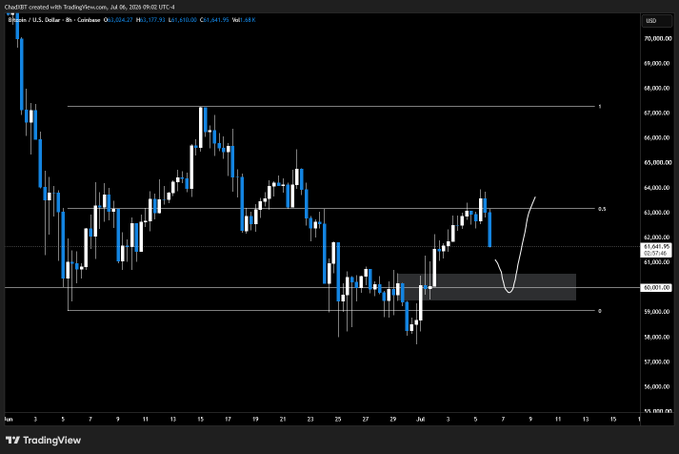Viewport: 679px width, 454px height.
Task: Click the 58,000.00 price axis label
Action: 658,337
